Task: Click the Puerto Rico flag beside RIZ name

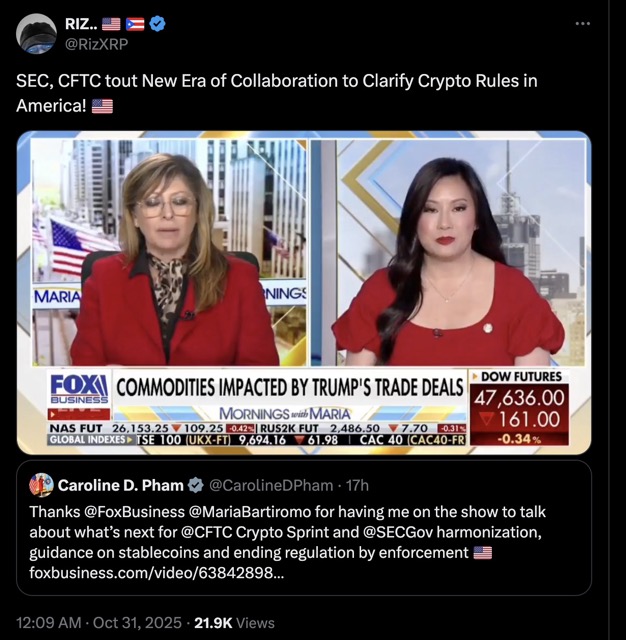Action: point(135,24)
